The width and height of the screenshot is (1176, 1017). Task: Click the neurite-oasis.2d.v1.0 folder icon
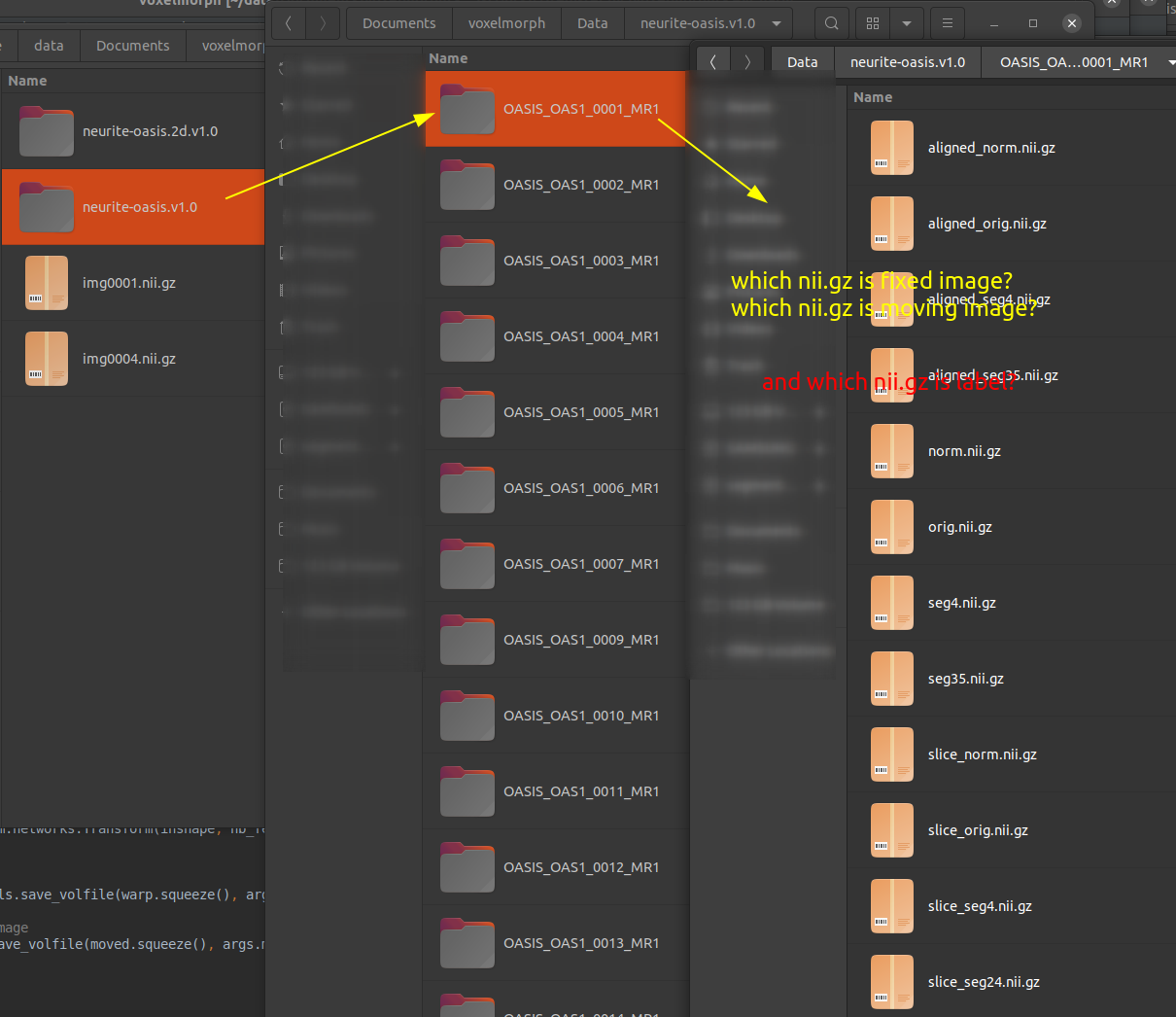pos(46,131)
